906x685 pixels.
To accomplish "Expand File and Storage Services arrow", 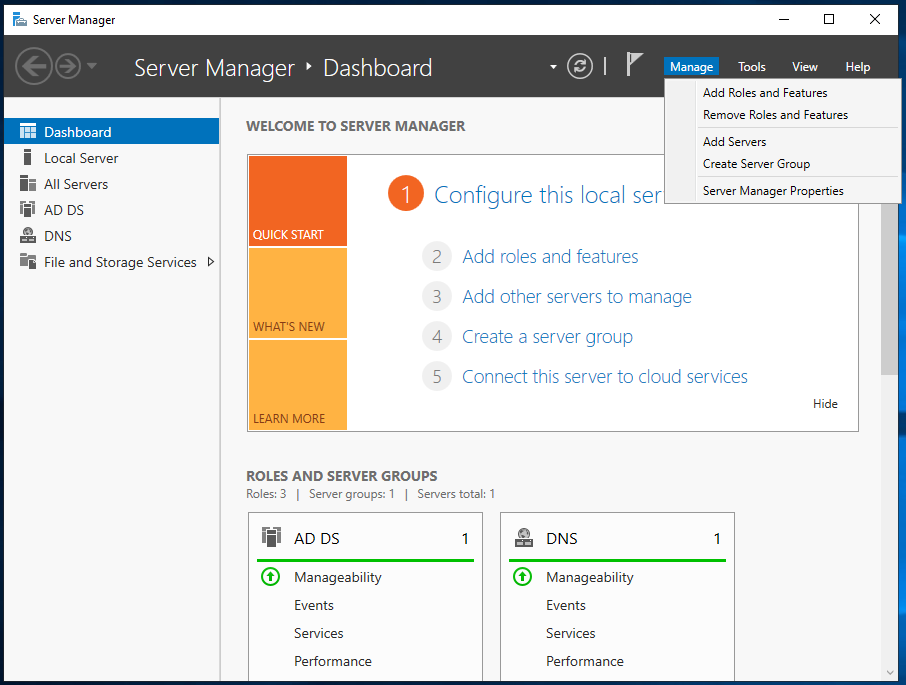I will pos(211,262).
